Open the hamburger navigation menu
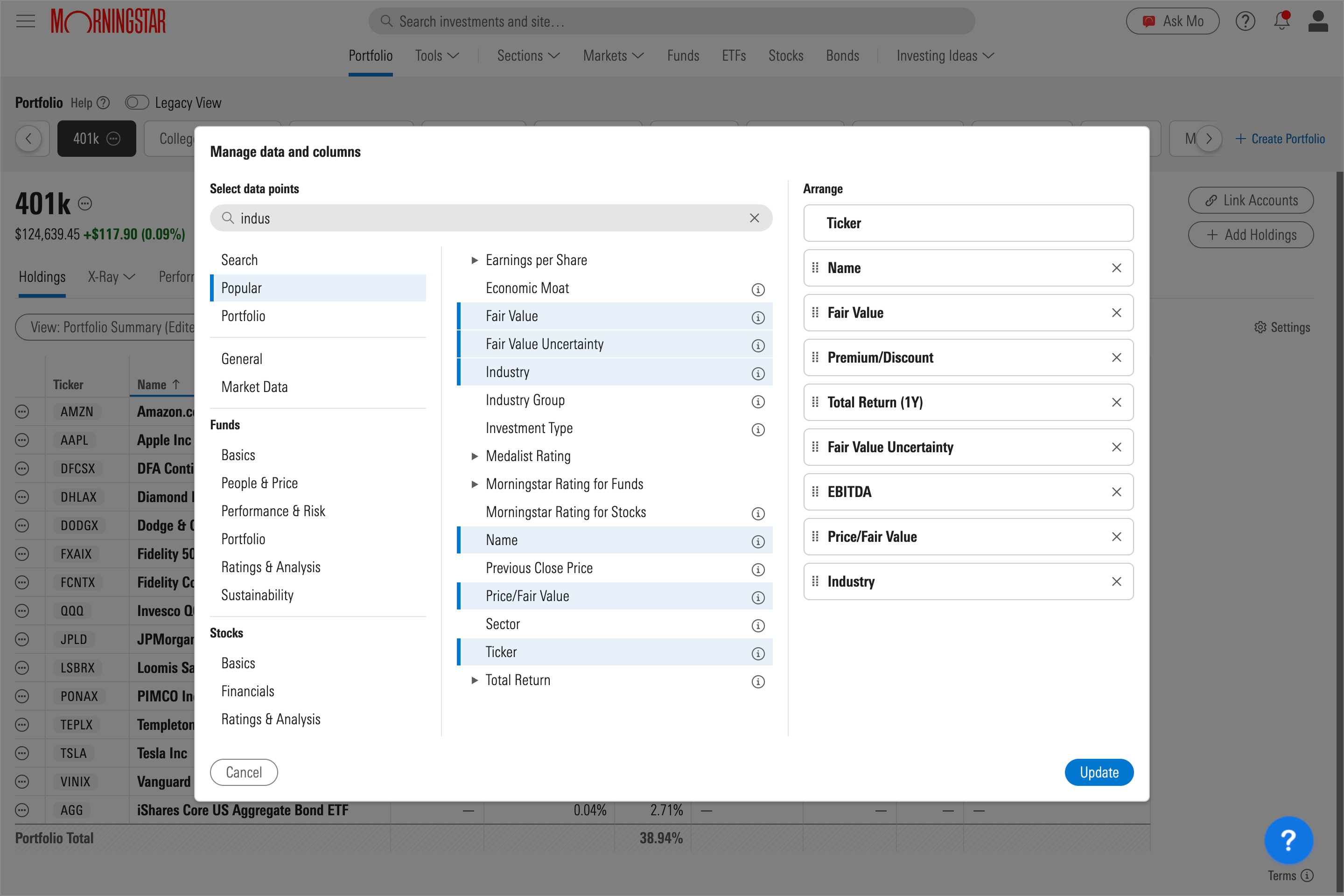Image resolution: width=1344 pixels, height=896 pixels. (x=25, y=21)
